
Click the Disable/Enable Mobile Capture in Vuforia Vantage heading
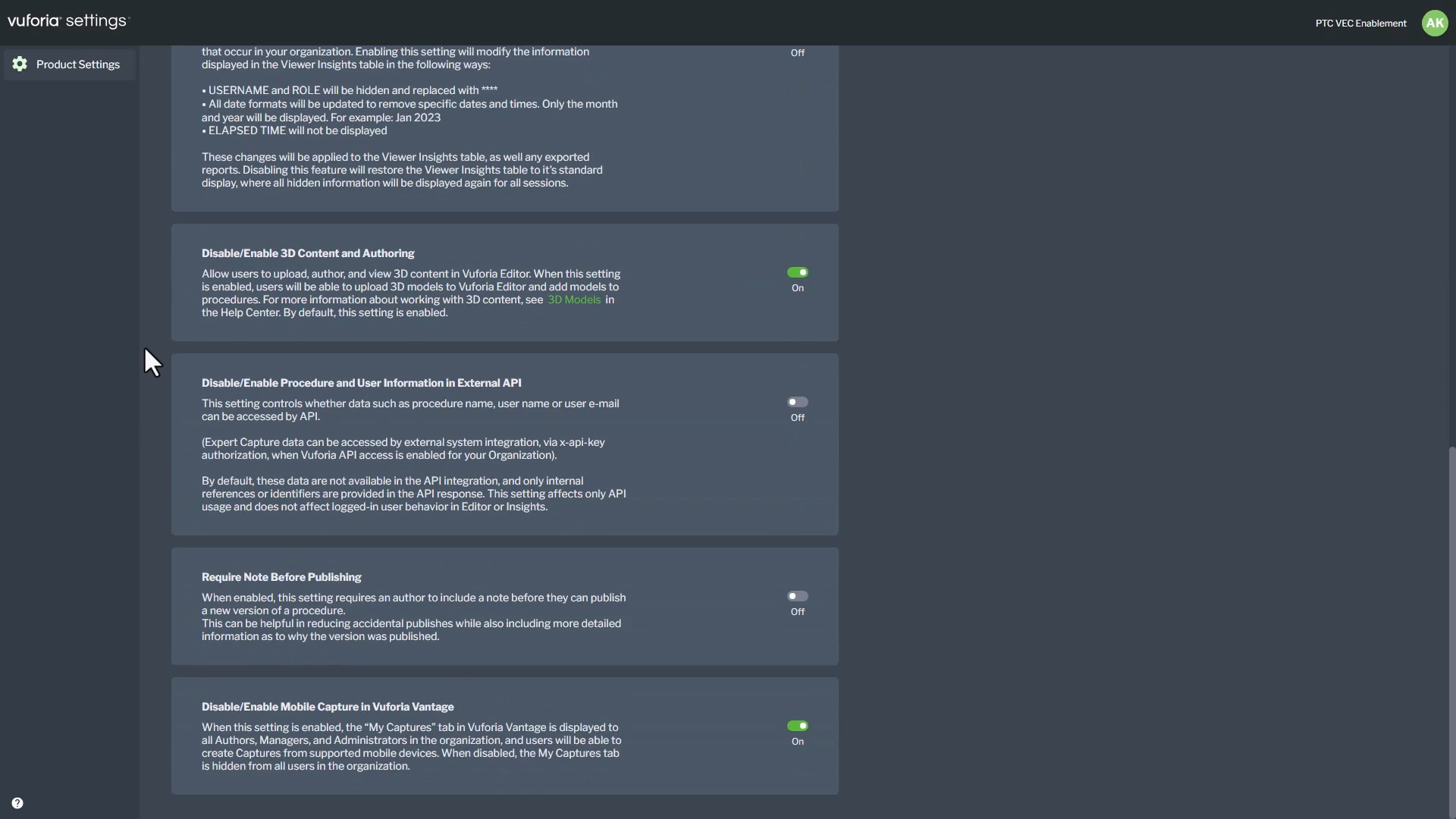[328, 707]
